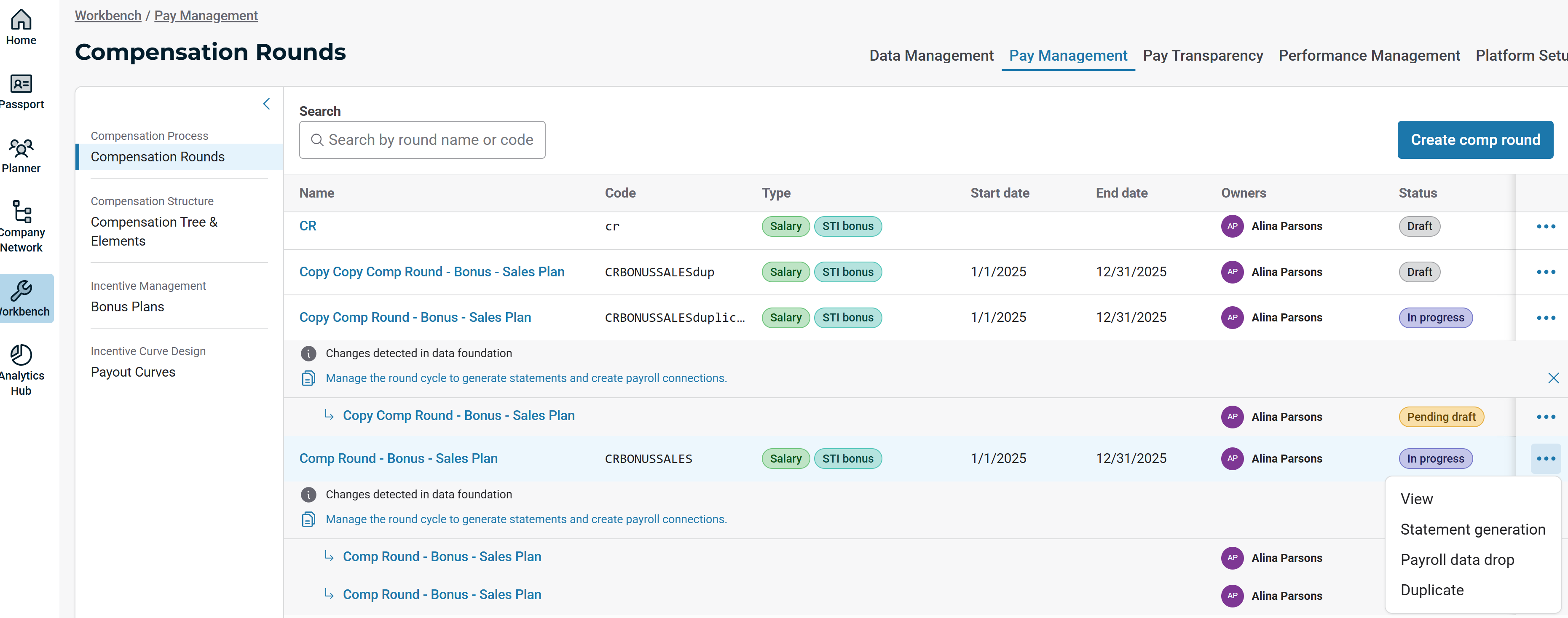Click the statements document icon under Copy Comp Round
1568x618 pixels.
pos(308,378)
